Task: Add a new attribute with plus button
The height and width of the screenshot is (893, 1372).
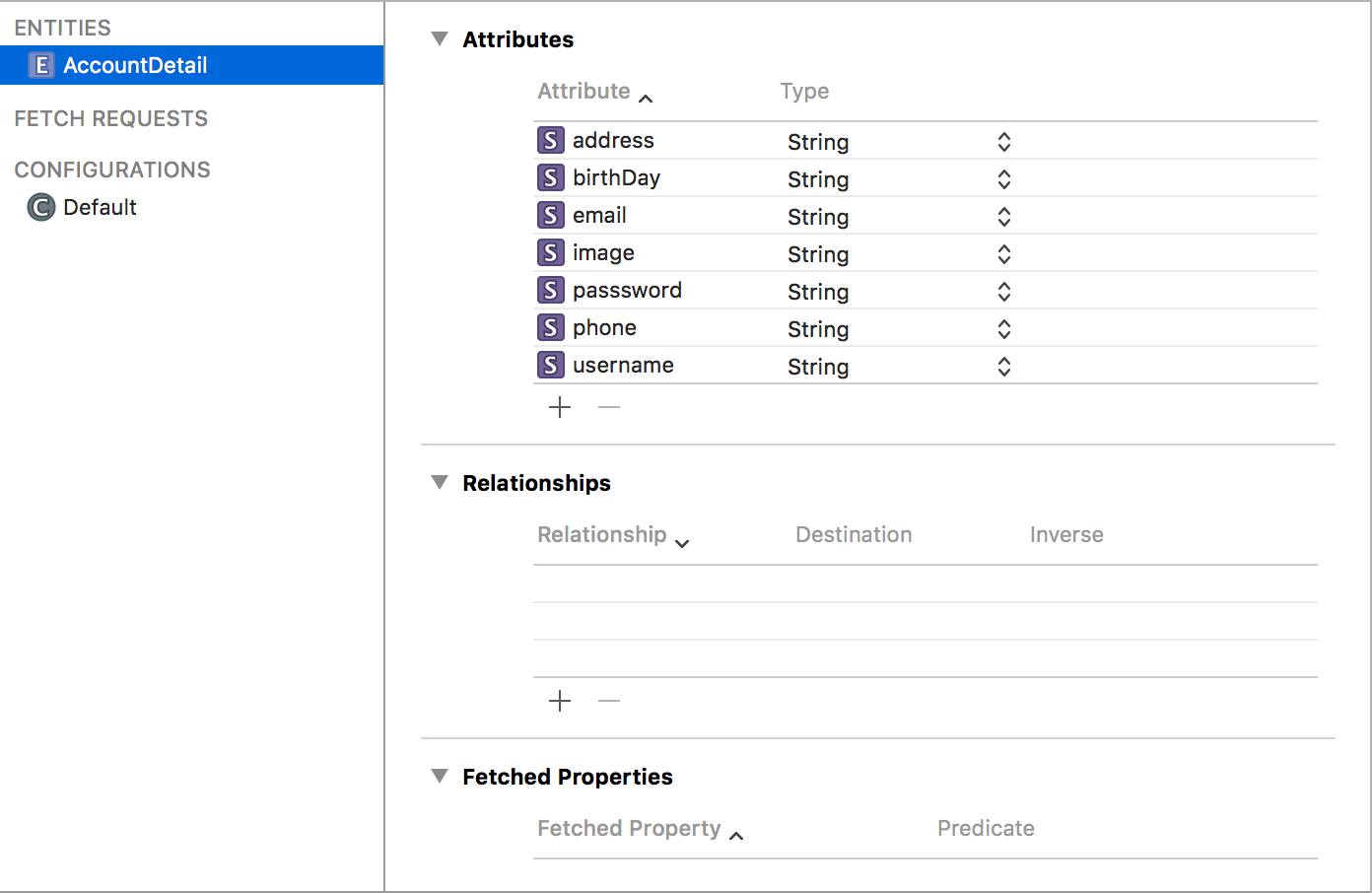Action: pos(560,407)
